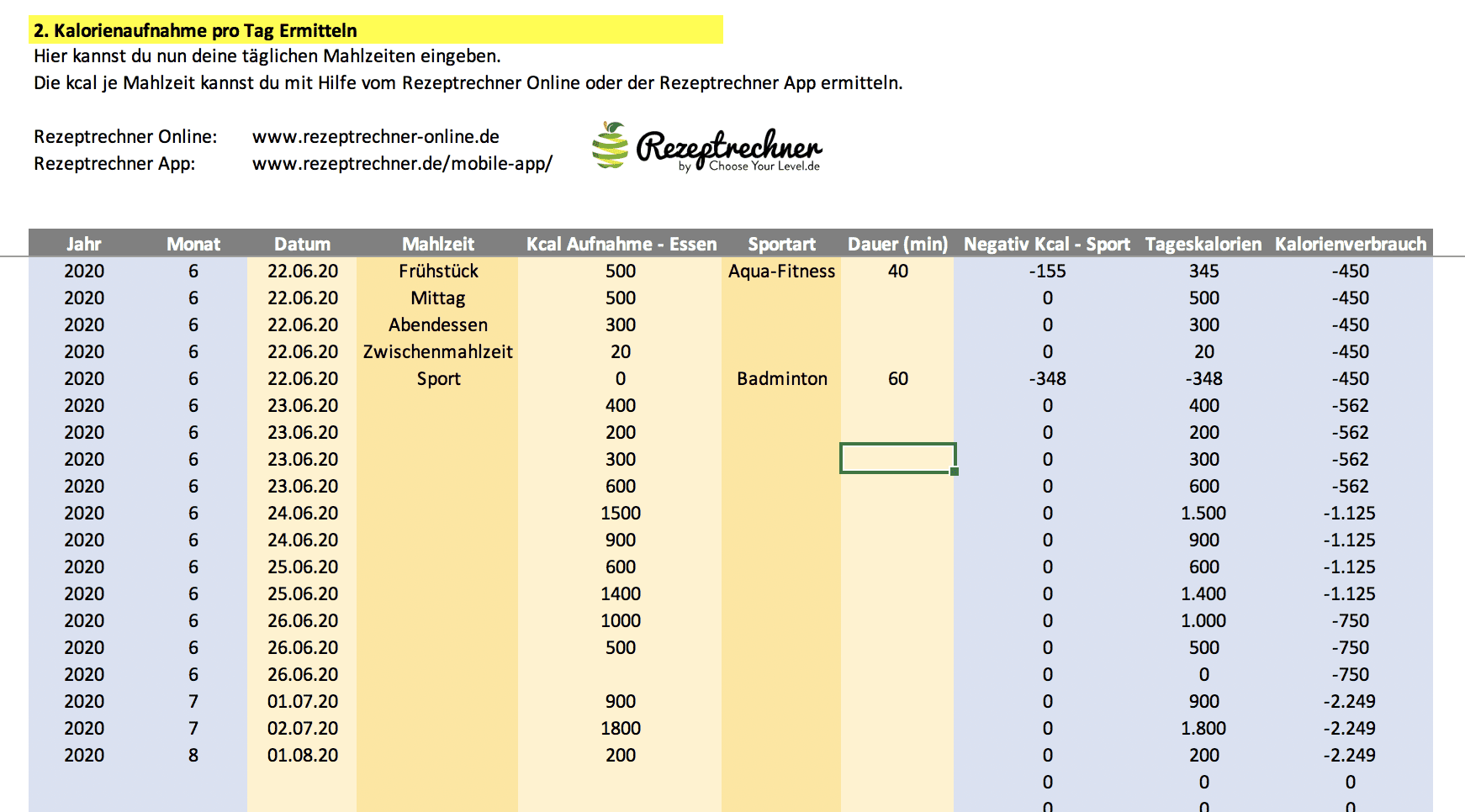Click the Badminton sport cell
Image resolution: width=1465 pixels, height=812 pixels.
point(781,378)
